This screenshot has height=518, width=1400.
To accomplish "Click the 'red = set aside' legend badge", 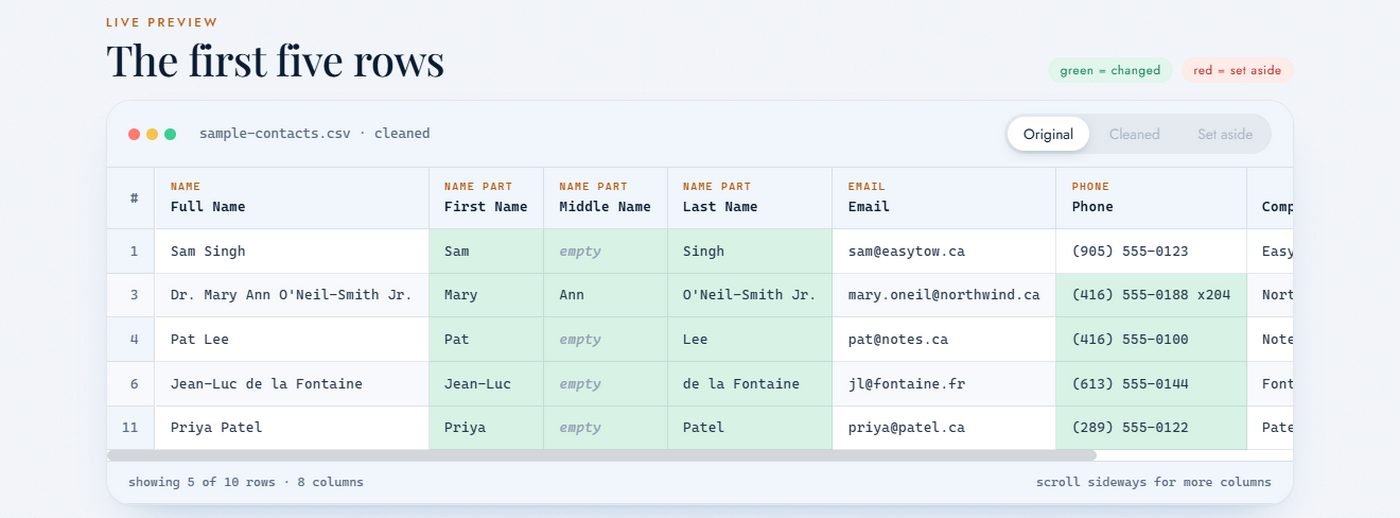I will [1237, 70].
